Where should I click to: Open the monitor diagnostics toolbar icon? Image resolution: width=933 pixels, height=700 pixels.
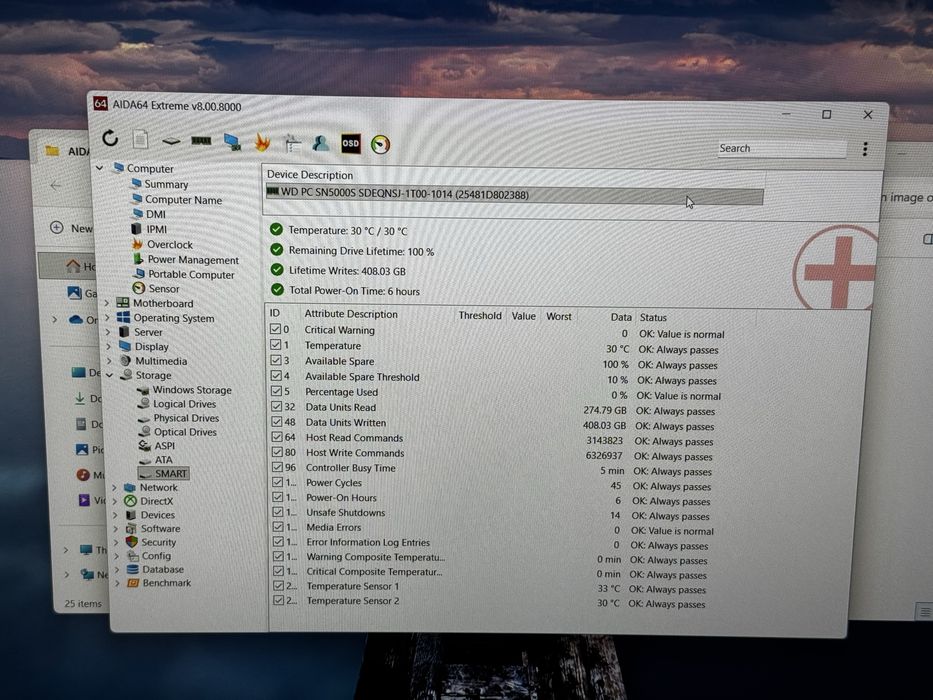tap(232, 142)
